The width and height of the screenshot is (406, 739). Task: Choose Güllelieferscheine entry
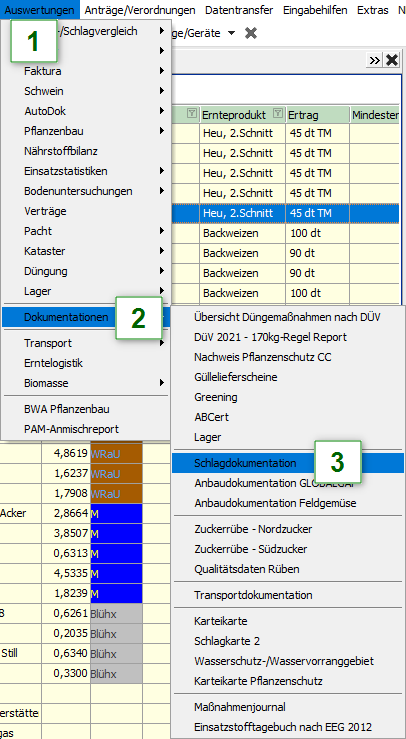[288, 377]
